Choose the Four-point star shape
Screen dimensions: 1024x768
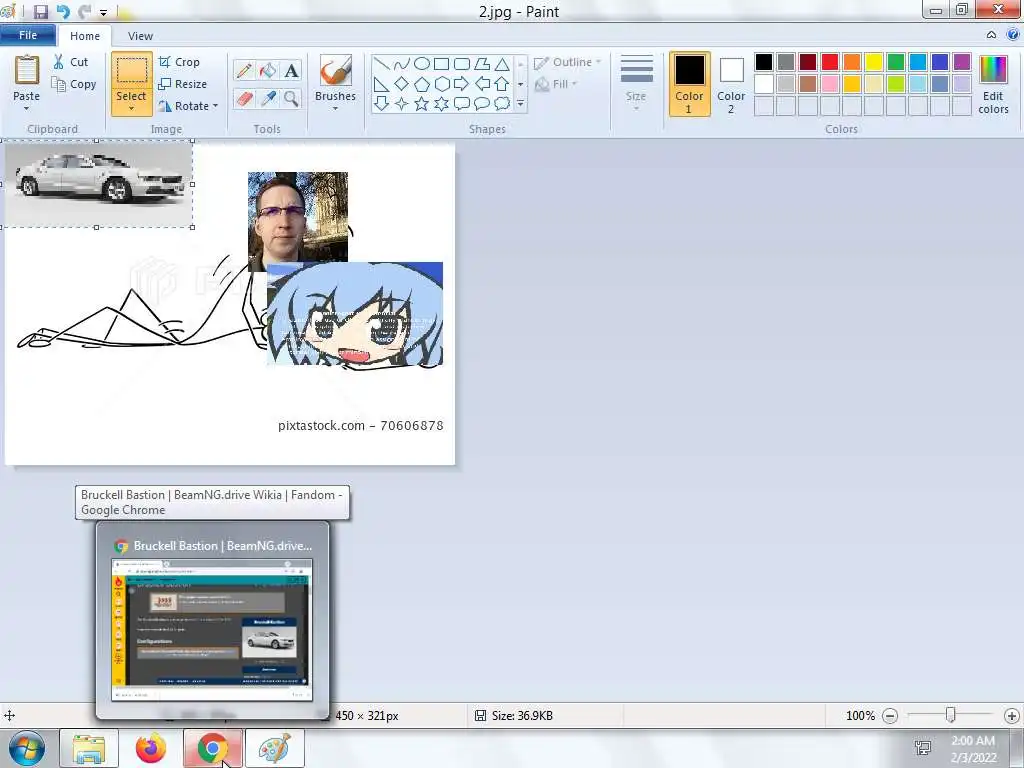pos(402,103)
